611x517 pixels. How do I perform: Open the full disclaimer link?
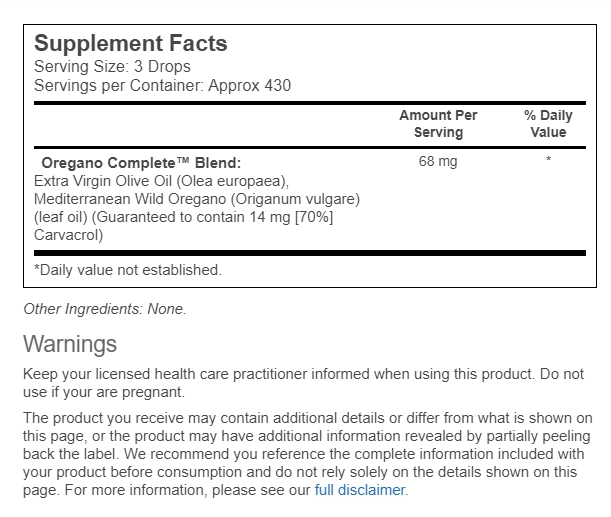(x=360, y=490)
